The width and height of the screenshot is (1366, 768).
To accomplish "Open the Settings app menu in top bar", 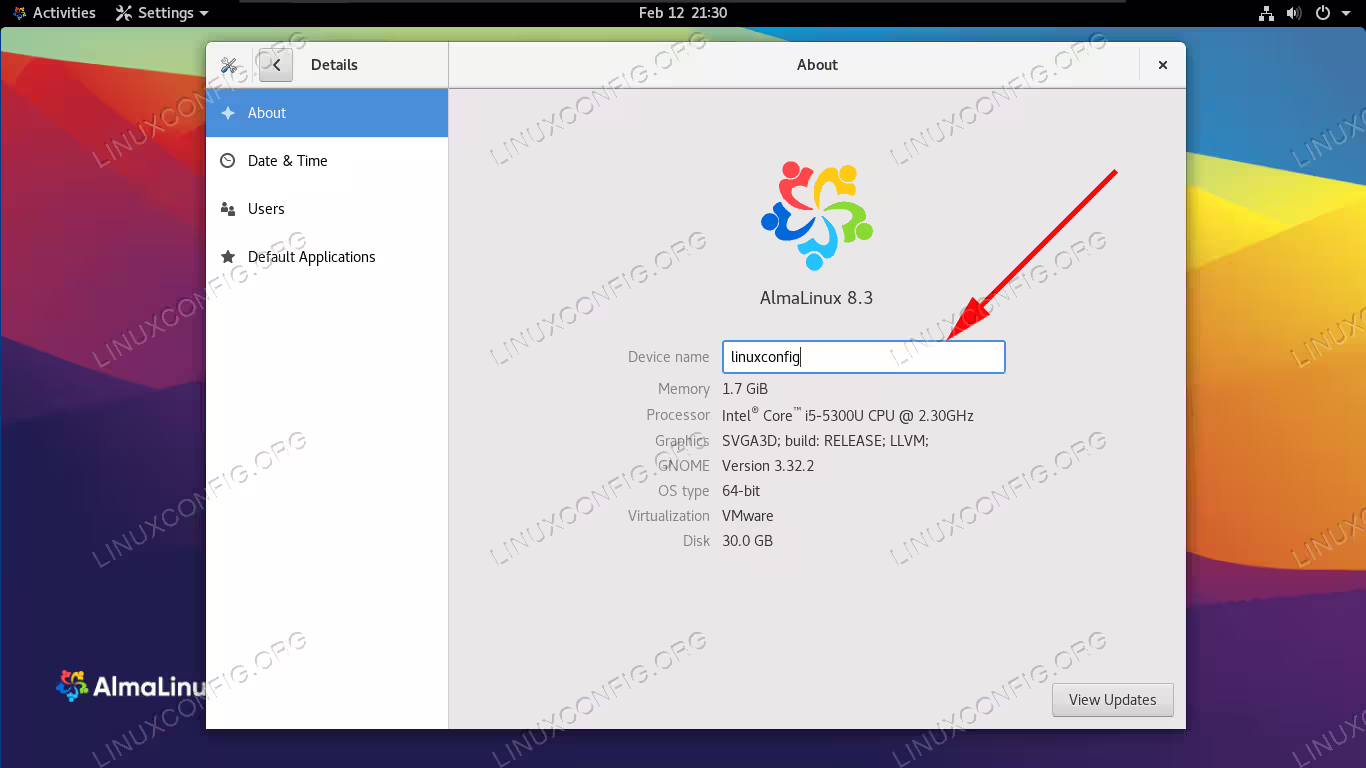I will 162,13.
